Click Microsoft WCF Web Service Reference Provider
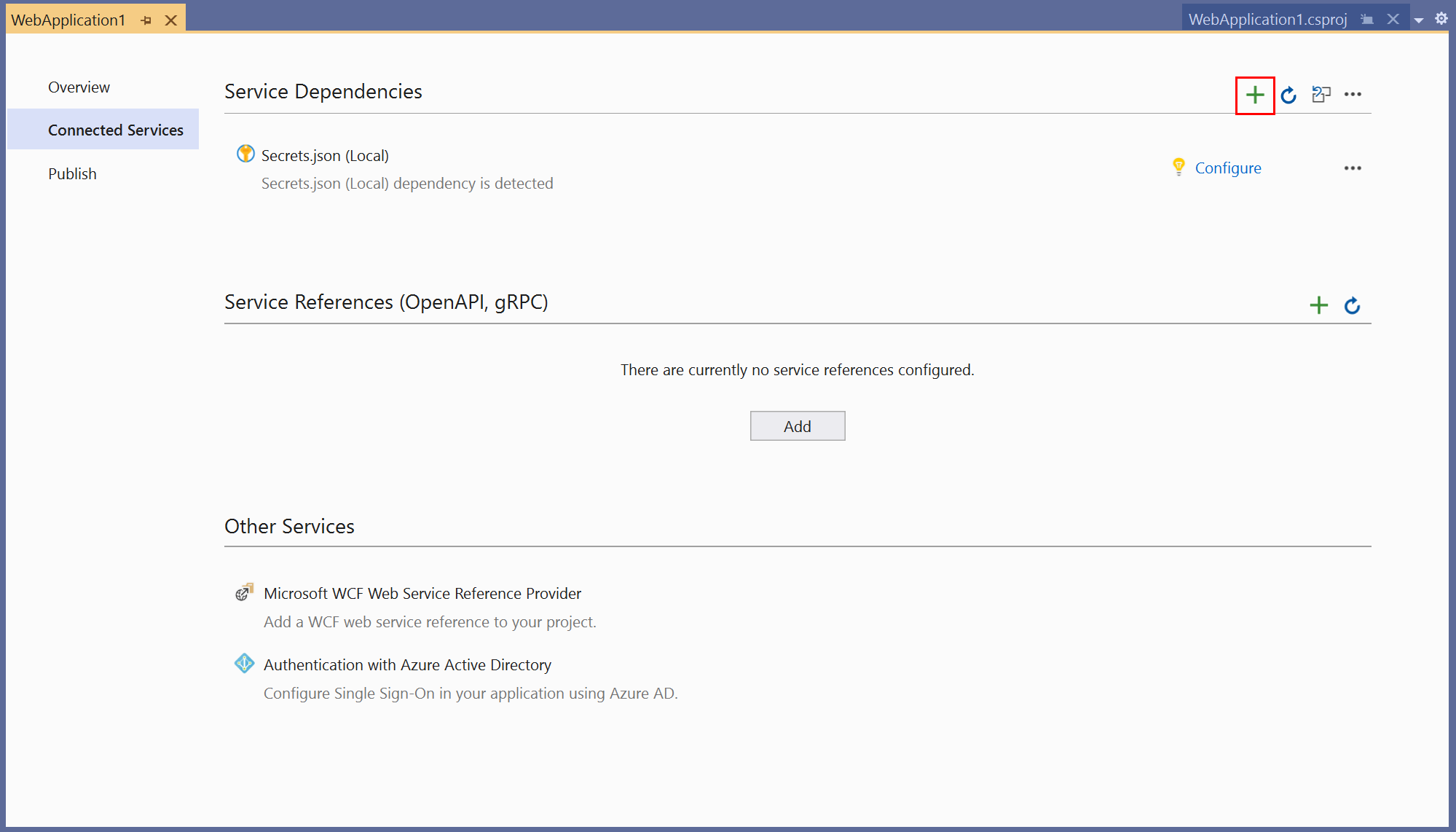The height and width of the screenshot is (832, 1456). pyautogui.click(x=421, y=591)
